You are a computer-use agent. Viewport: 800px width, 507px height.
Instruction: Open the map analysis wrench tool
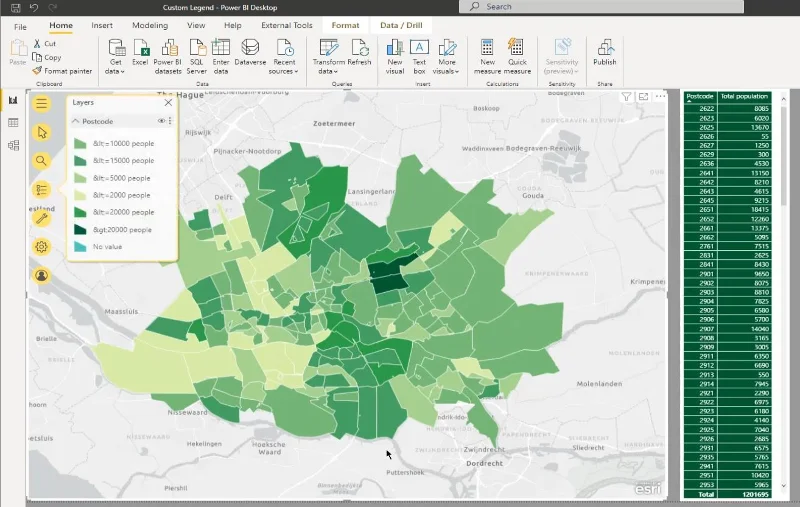pos(41,219)
